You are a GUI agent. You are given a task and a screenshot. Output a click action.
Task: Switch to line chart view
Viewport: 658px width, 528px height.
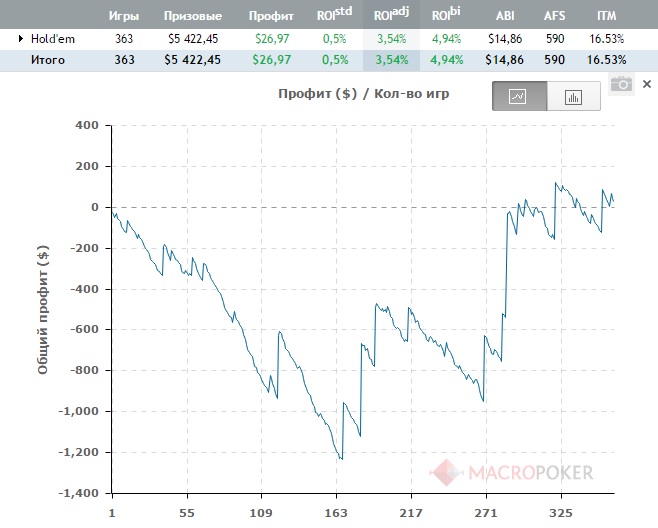click(x=520, y=96)
